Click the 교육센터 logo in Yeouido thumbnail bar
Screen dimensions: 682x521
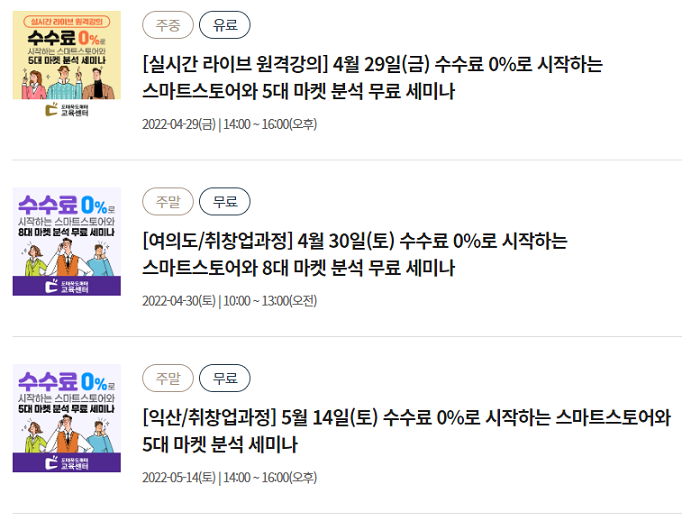(67, 286)
